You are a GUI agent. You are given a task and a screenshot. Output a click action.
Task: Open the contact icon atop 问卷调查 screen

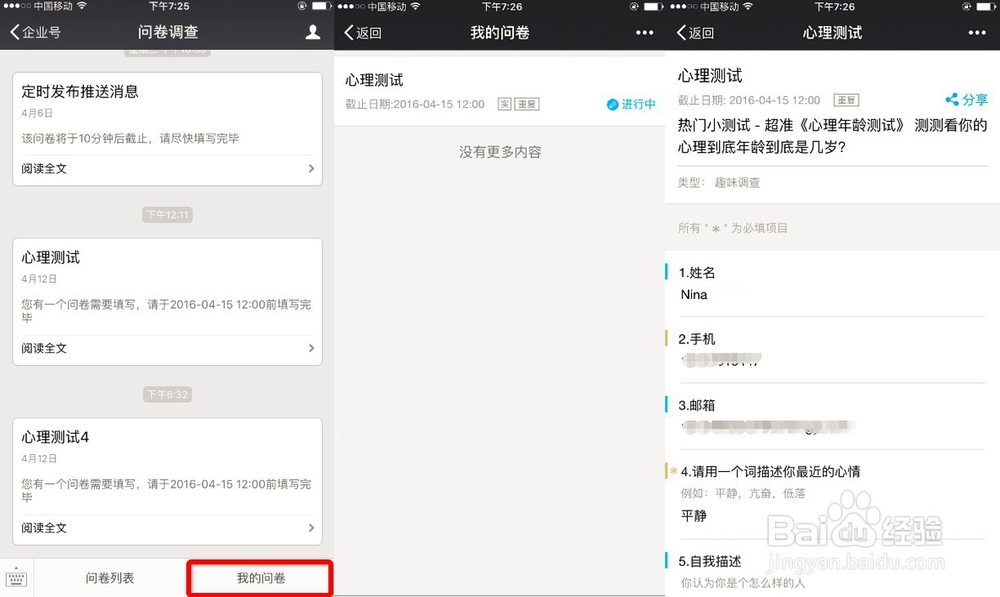pyautogui.click(x=313, y=32)
